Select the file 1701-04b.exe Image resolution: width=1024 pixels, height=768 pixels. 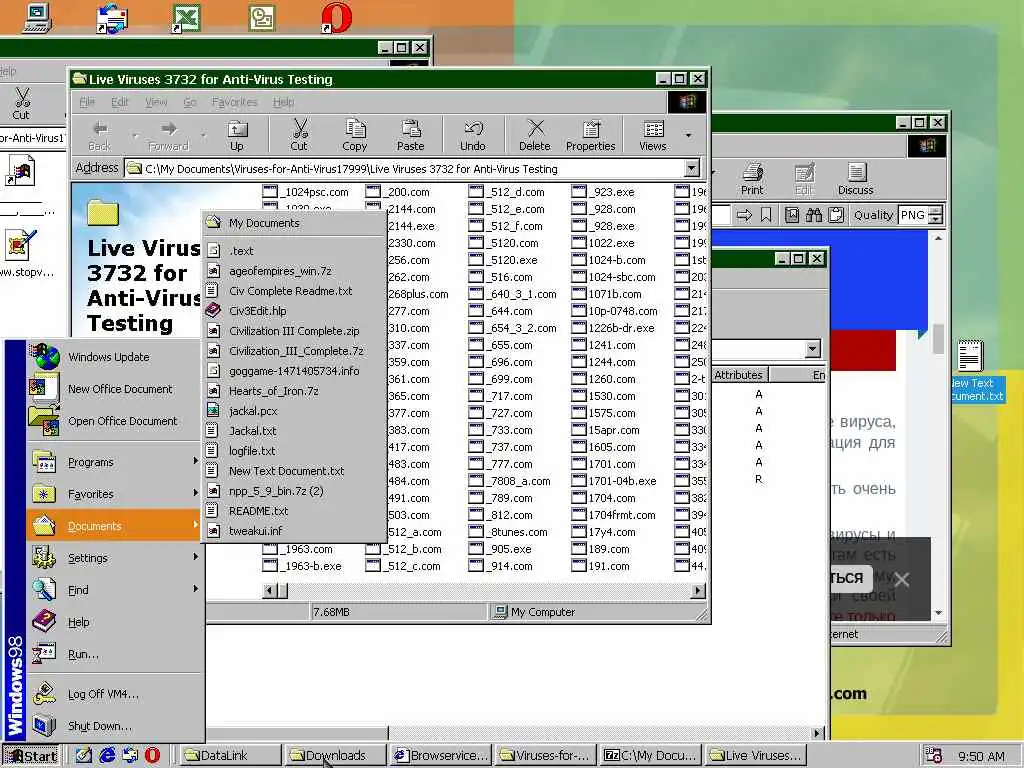coord(614,481)
